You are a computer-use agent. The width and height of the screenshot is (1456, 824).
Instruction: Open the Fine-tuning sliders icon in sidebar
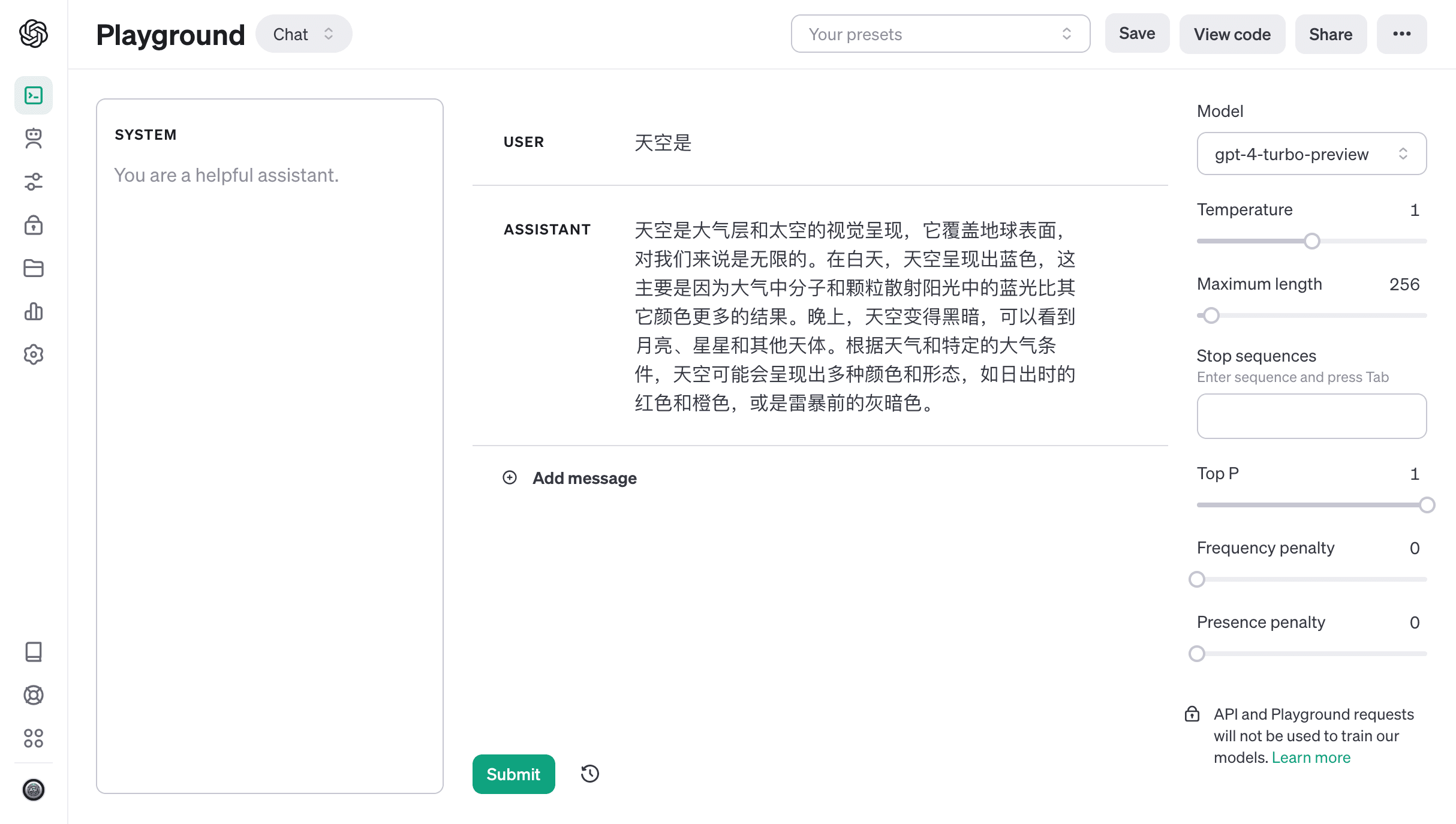click(34, 182)
